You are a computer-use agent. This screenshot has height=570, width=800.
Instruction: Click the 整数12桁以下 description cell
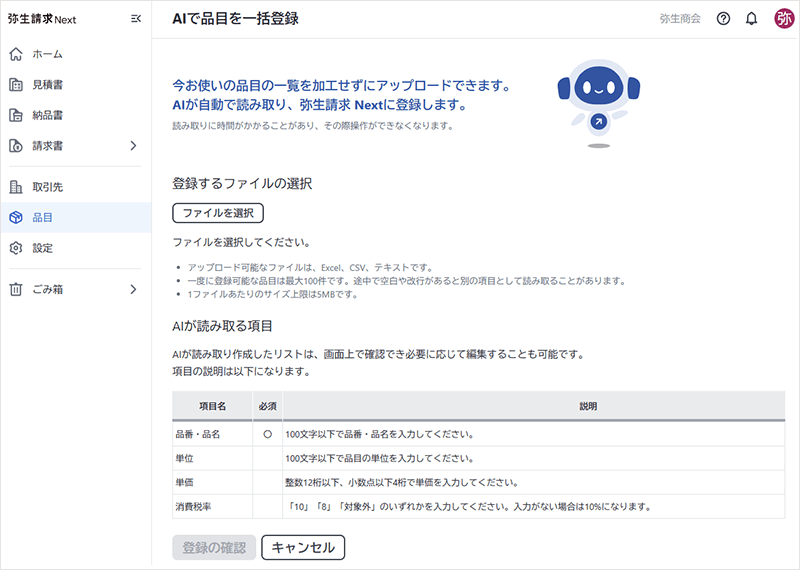click(x=534, y=482)
